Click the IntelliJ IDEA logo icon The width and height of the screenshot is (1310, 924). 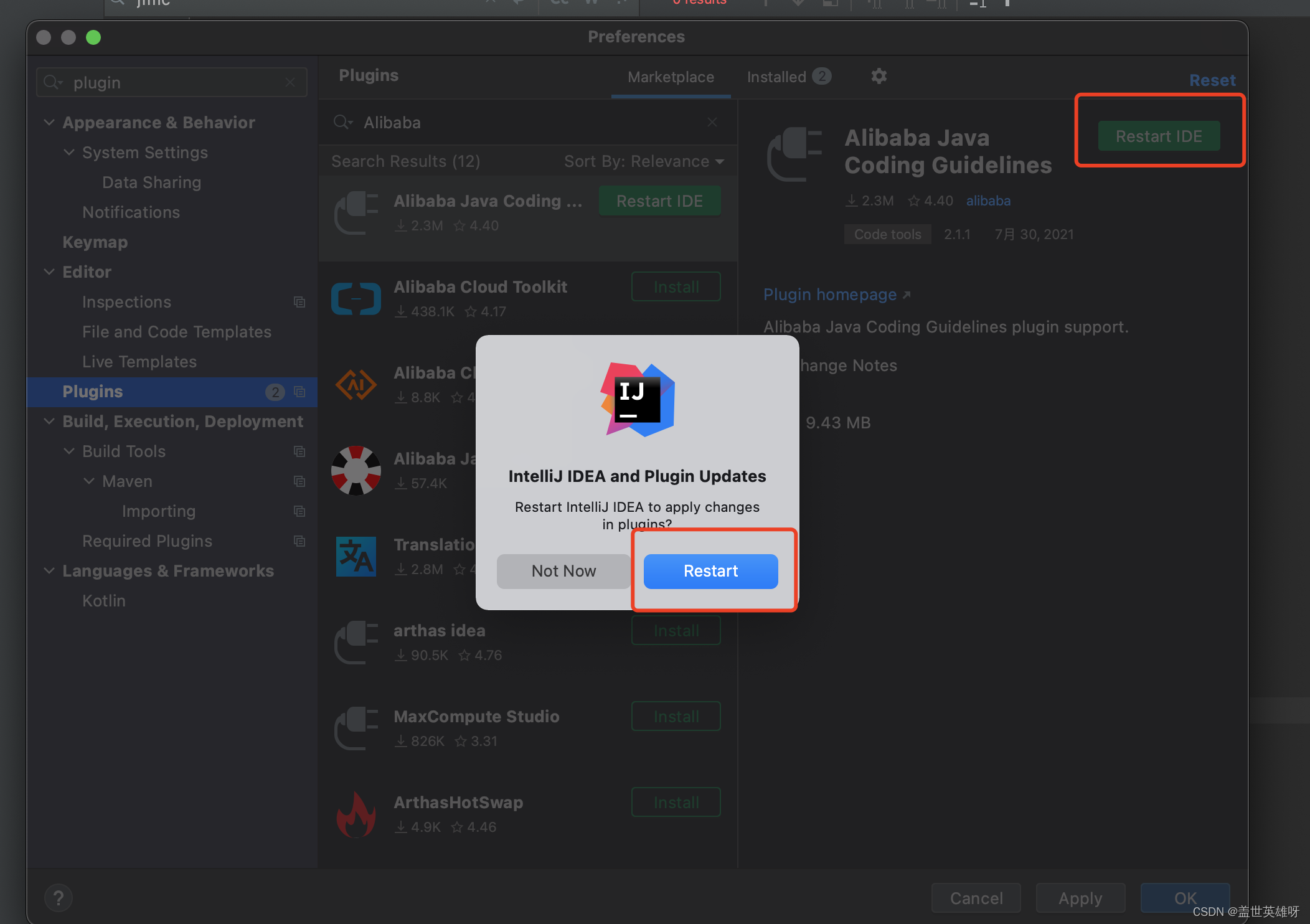637,399
